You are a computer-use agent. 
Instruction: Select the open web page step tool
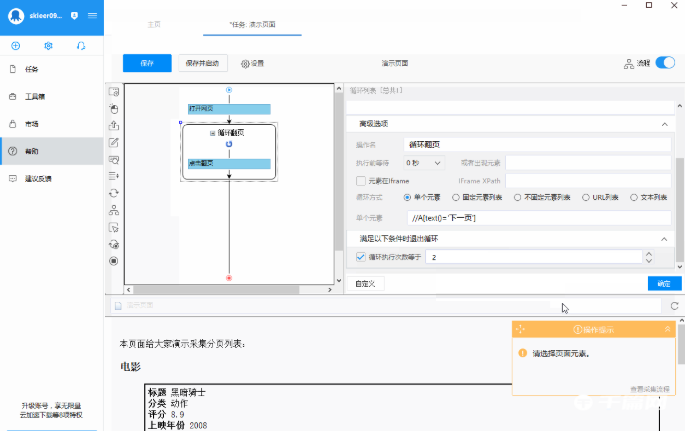click(114, 92)
